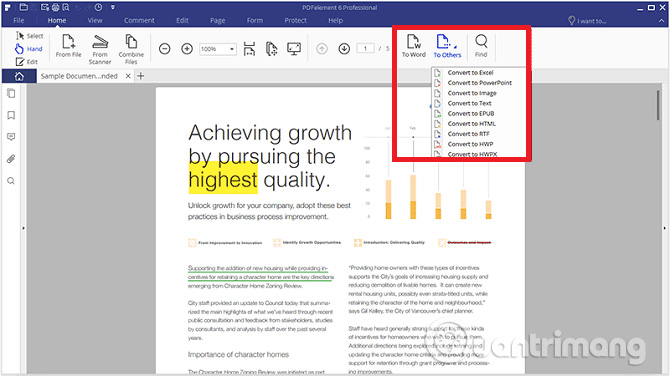
Task: Click the 'I want to...' search box
Action: [x=588, y=21]
